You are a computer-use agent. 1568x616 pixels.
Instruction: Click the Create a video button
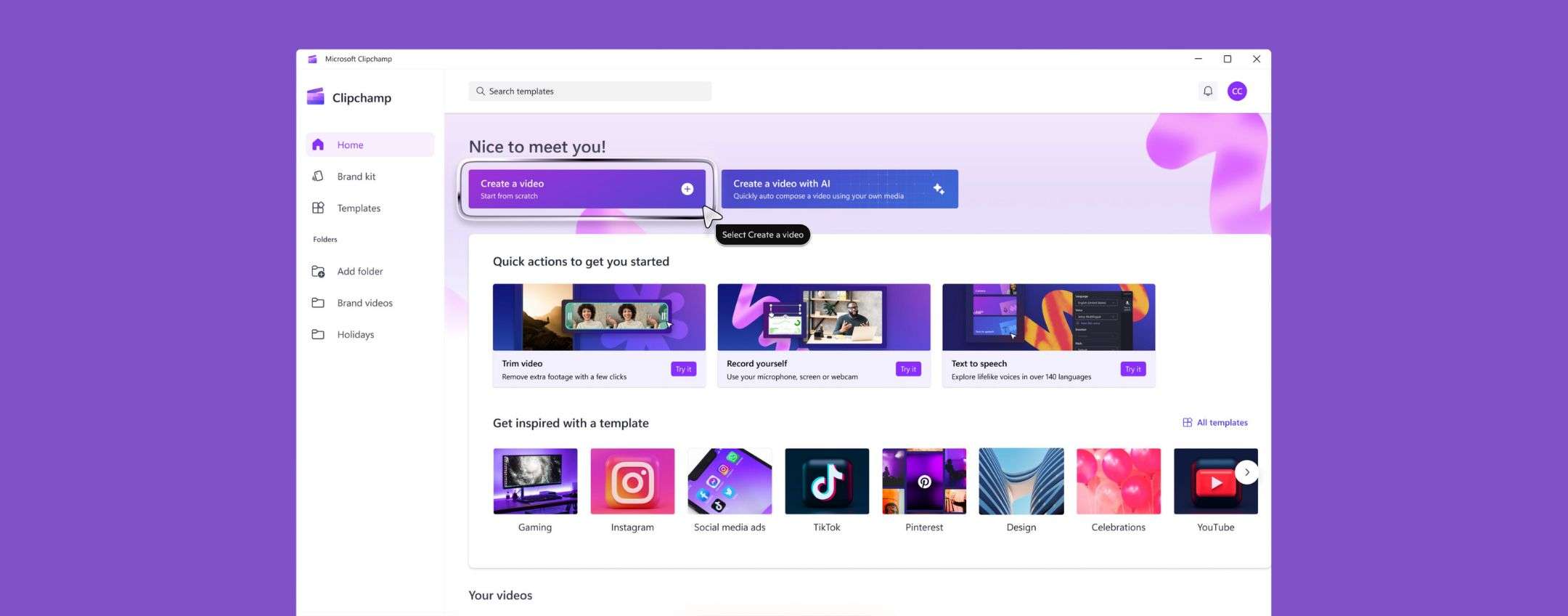[x=587, y=189]
